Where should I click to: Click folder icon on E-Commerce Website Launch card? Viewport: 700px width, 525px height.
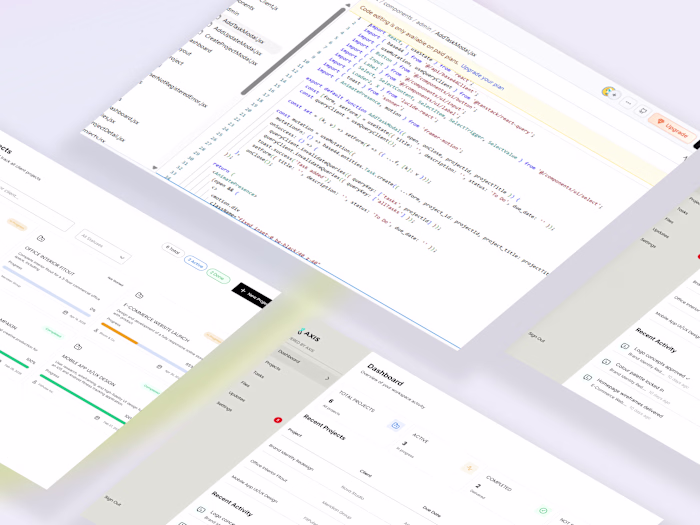pyautogui.click(x=139, y=295)
